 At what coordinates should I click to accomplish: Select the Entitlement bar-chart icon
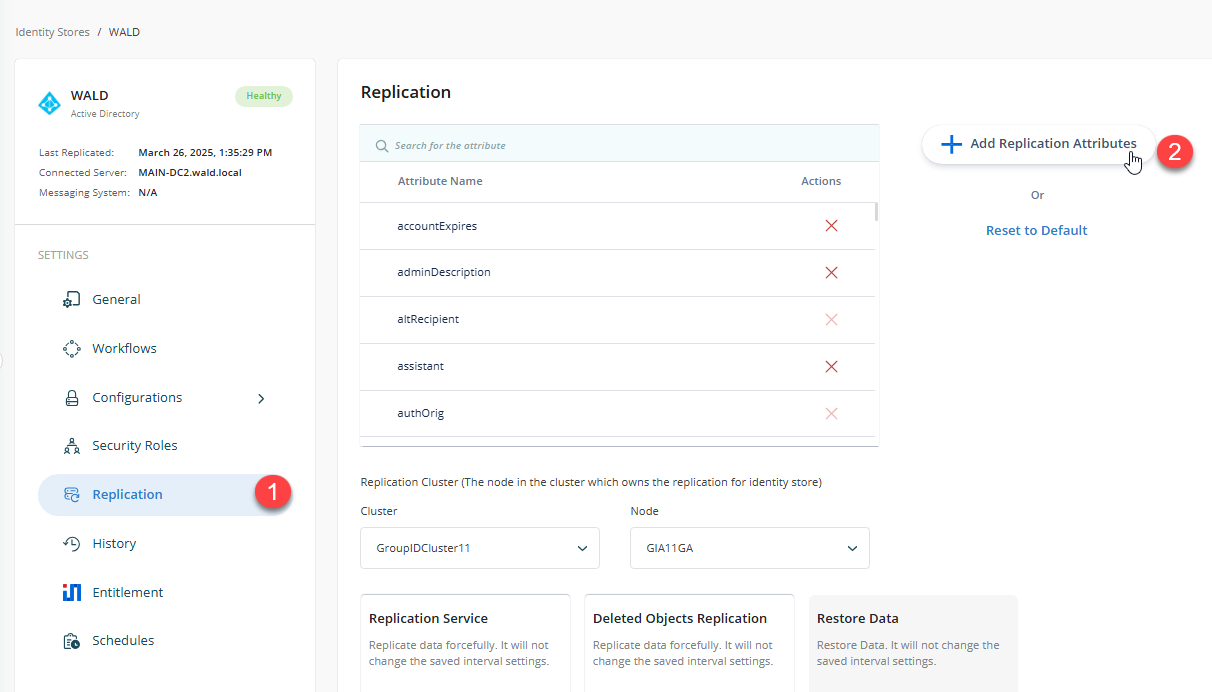coord(71,592)
